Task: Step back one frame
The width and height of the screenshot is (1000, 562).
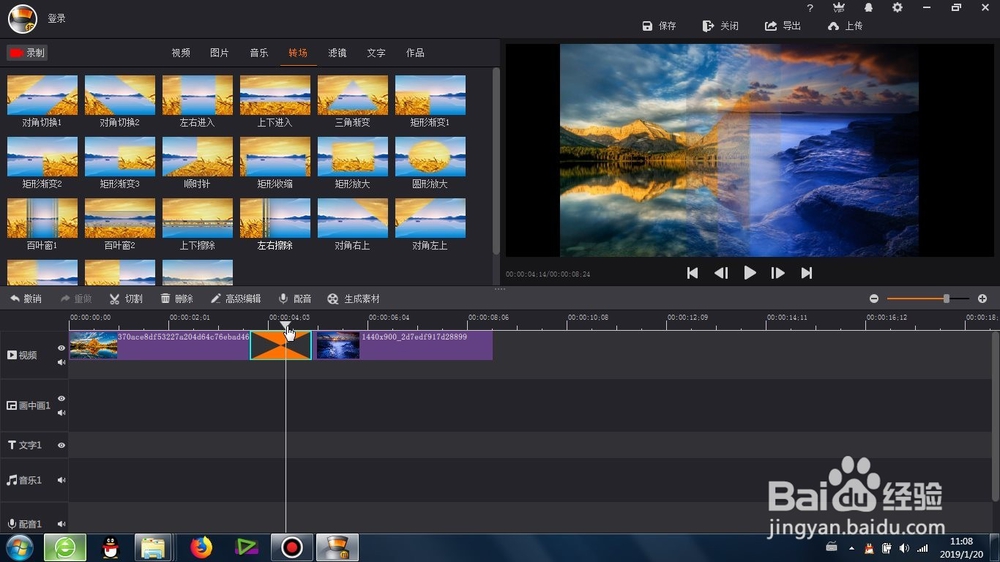Action: click(x=721, y=273)
